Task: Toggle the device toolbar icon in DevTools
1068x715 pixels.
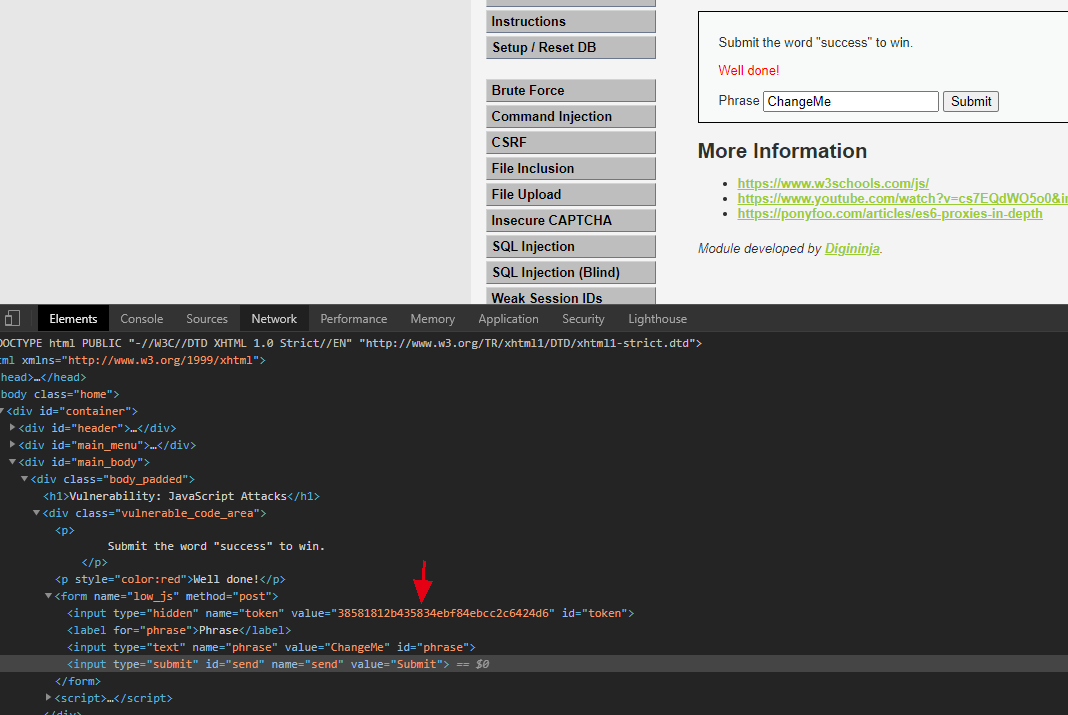Action: coord(12,318)
